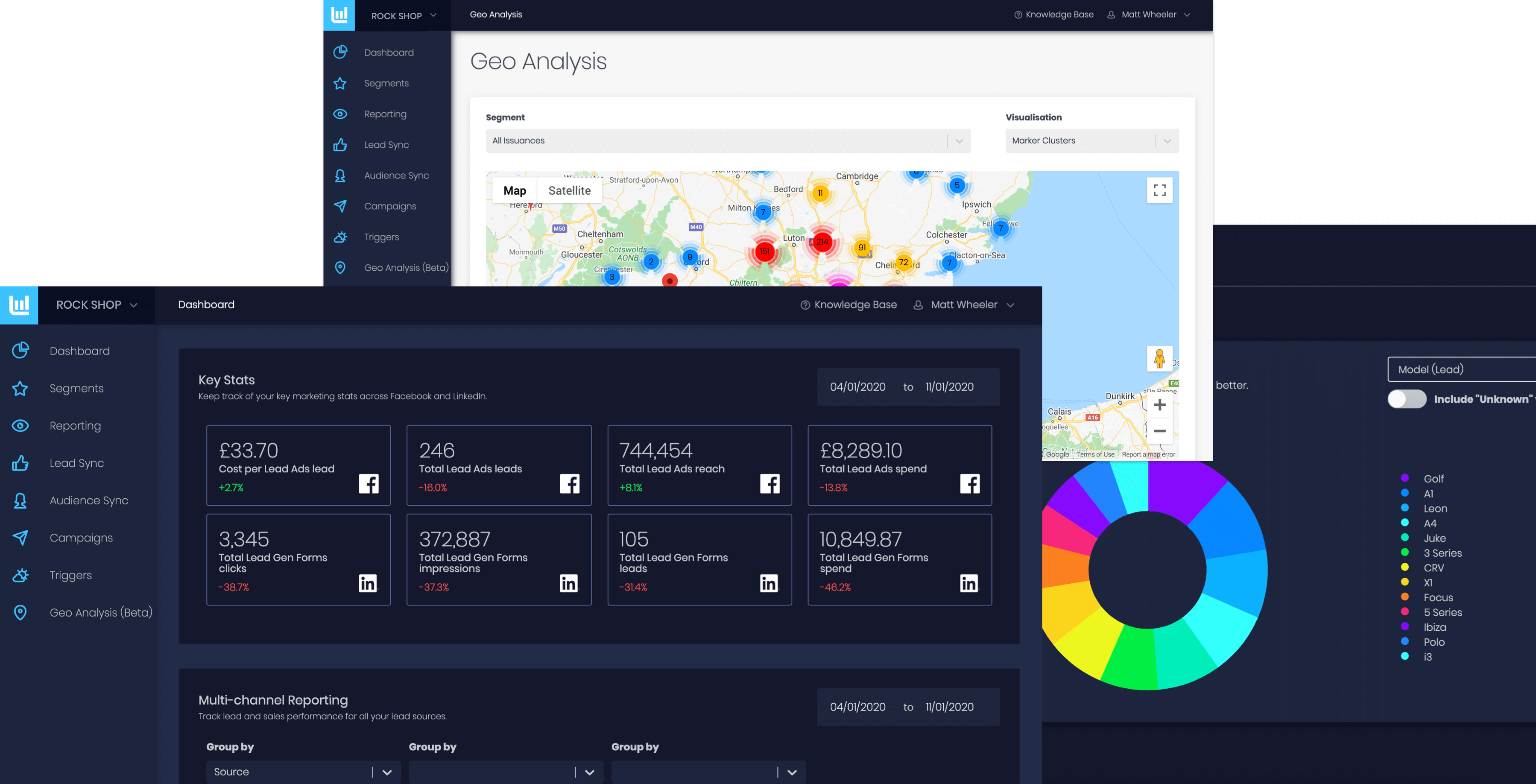
Task: Click the Lead Sync thumbs-up icon in lower sidebar
Action: point(20,463)
